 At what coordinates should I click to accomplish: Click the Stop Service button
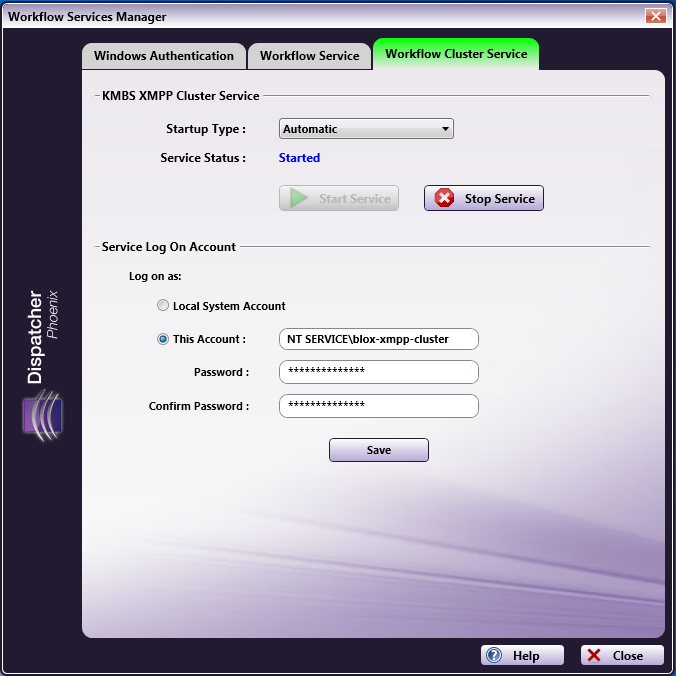coord(484,198)
